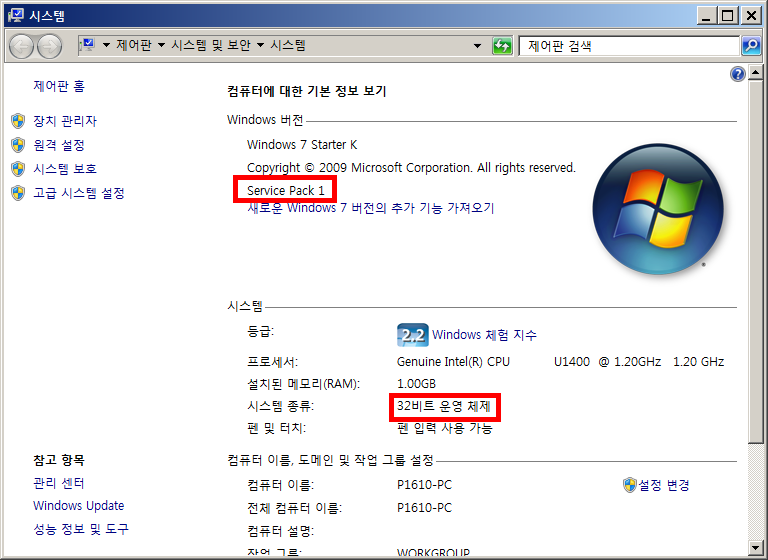The width and height of the screenshot is (768, 560).
Task: Click the computer icon in address bar
Action: click(88, 46)
